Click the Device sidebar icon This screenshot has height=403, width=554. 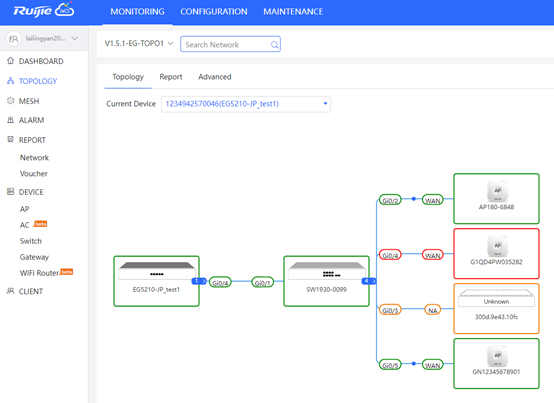[11, 192]
